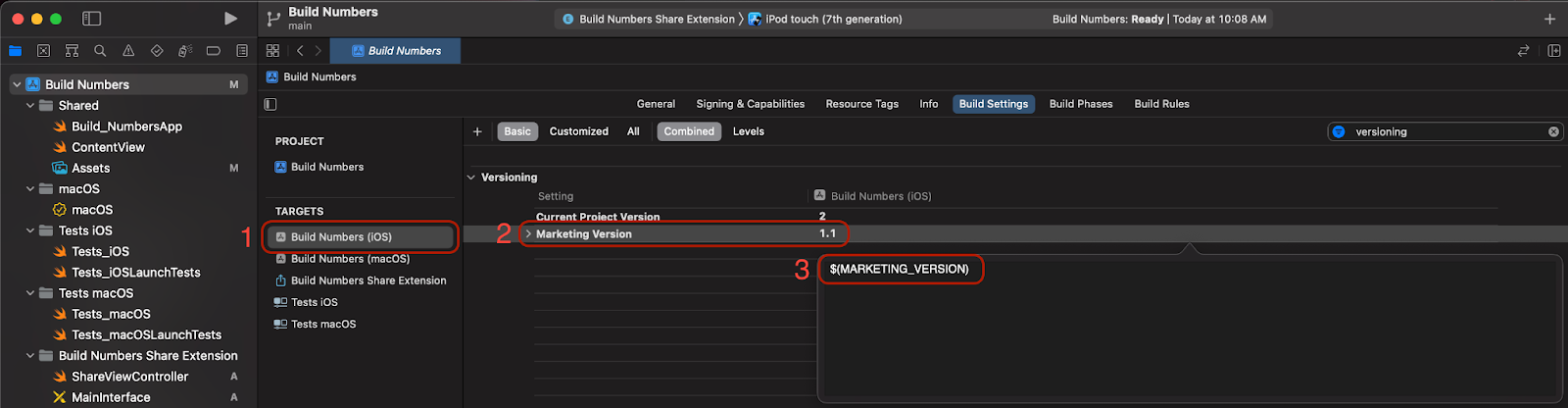
Task: Click the plus button in the title bar
Action: [1549, 19]
